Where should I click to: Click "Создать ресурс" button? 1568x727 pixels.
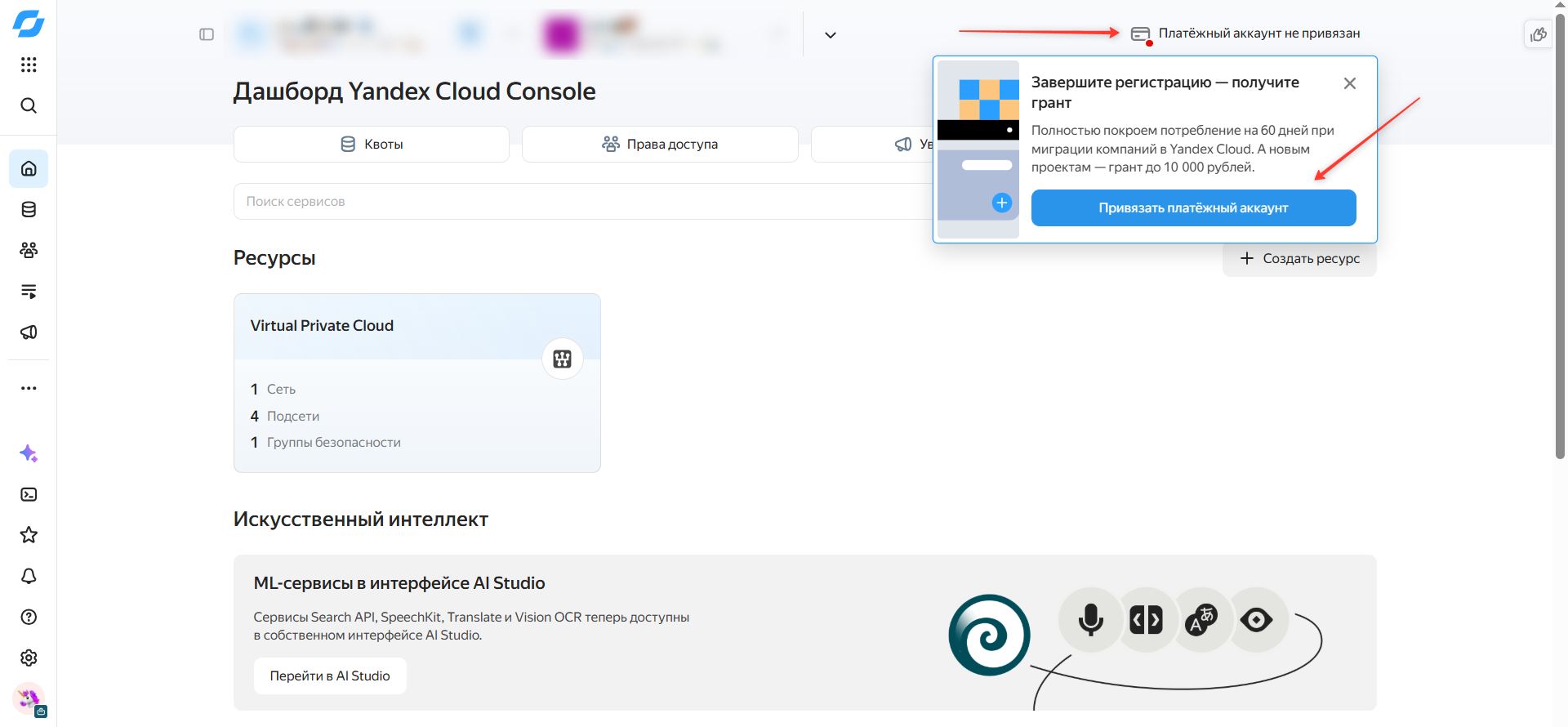[1299, 259]
